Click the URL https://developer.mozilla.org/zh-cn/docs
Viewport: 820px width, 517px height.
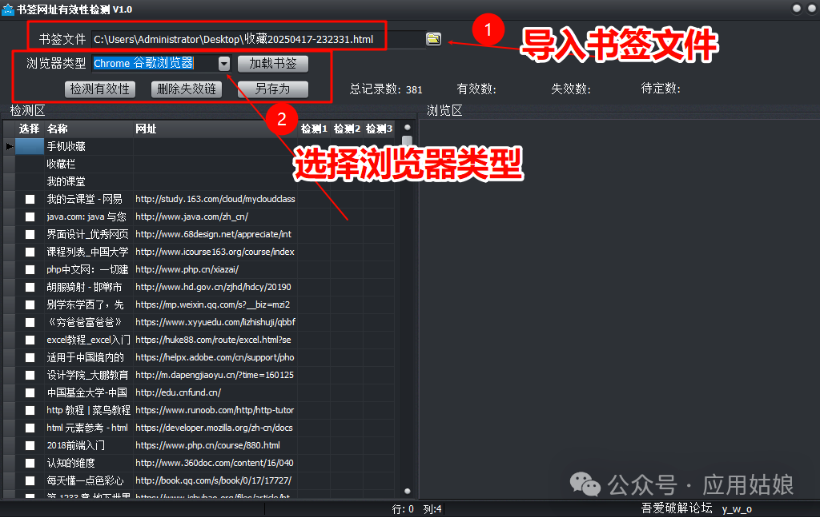click(214, 428)
